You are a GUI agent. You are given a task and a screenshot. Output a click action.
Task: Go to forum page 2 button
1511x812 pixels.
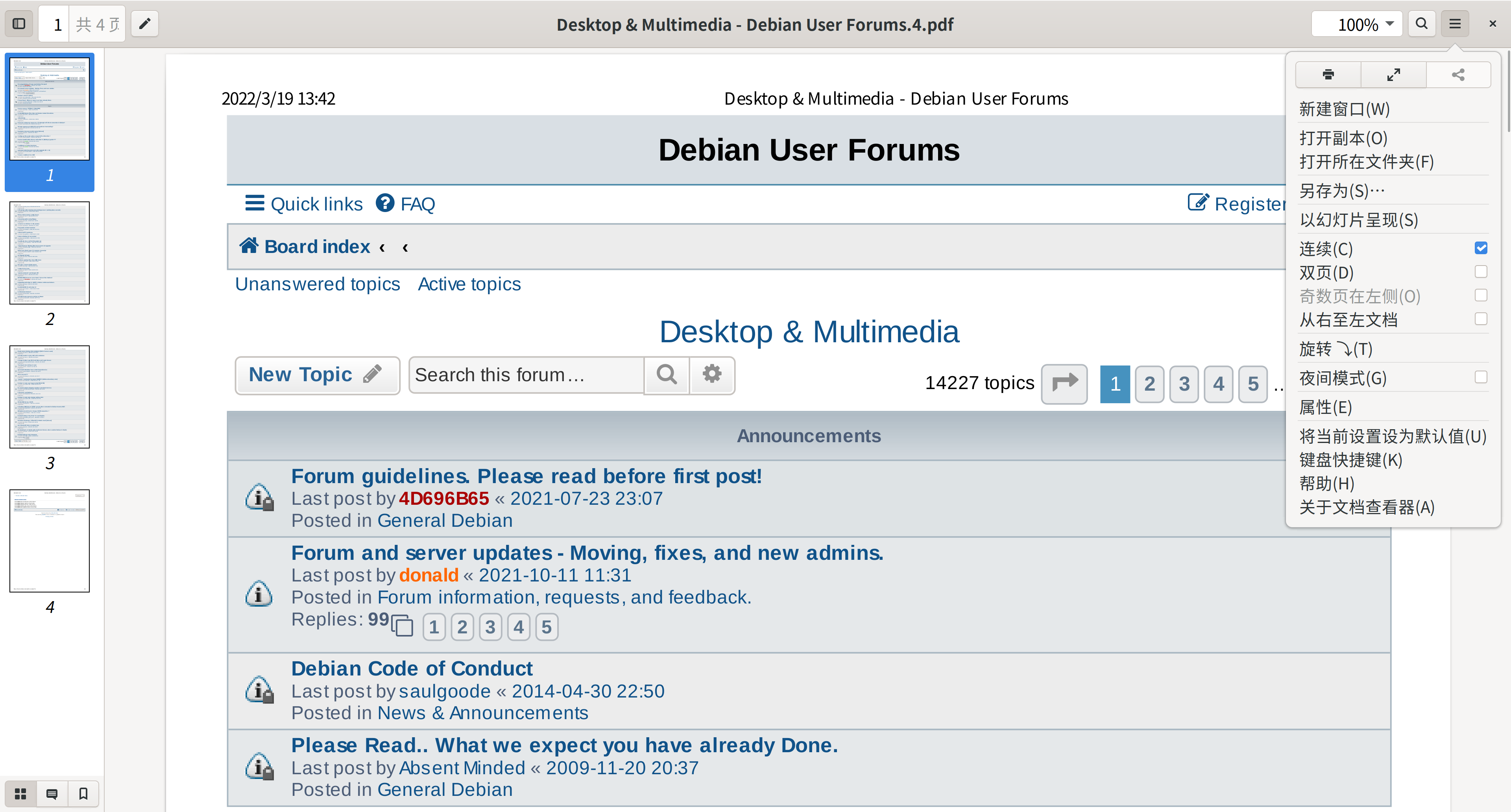tap(1149, 384)
